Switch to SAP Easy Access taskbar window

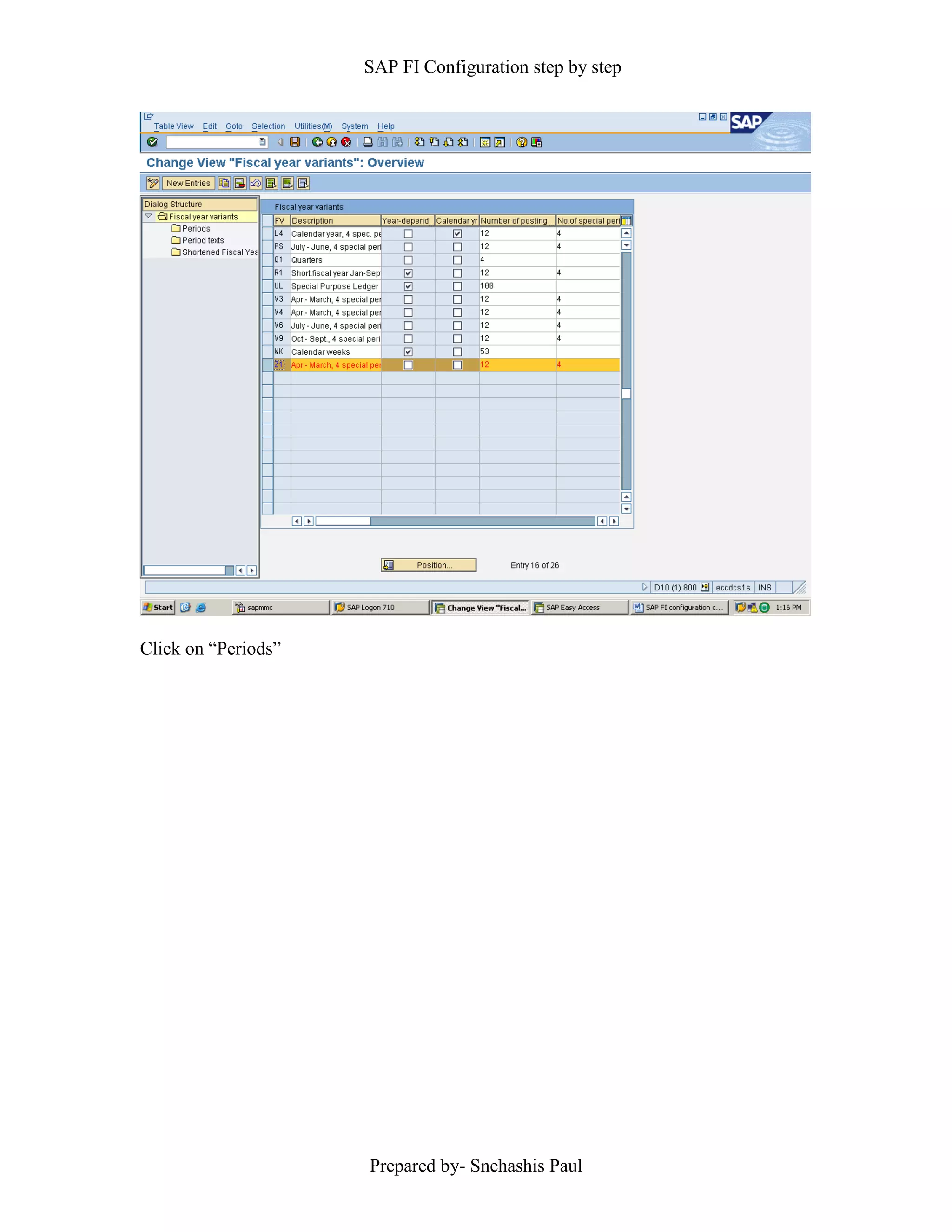tap(580, 608)
